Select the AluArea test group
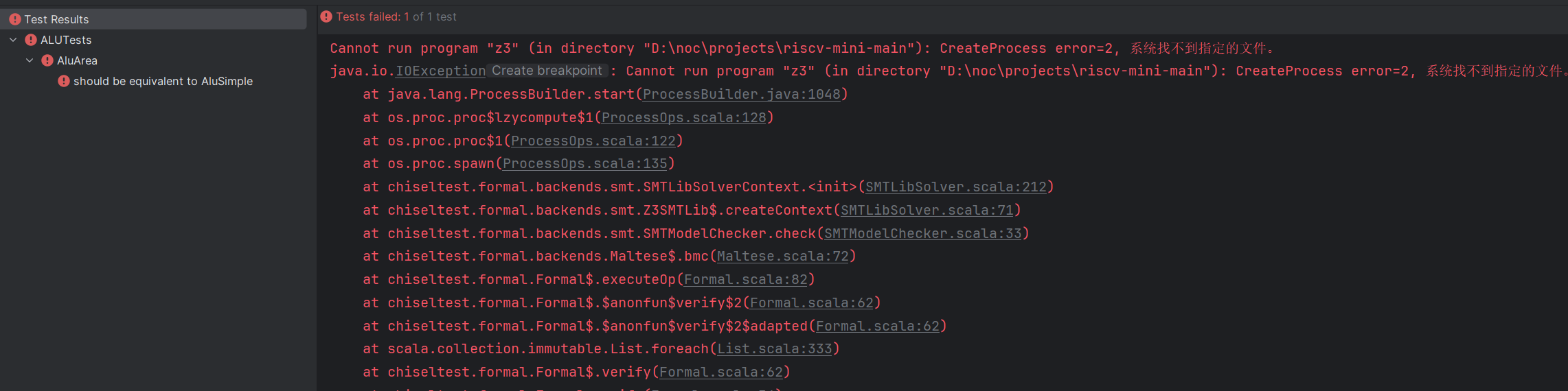 tap(77, 60)
